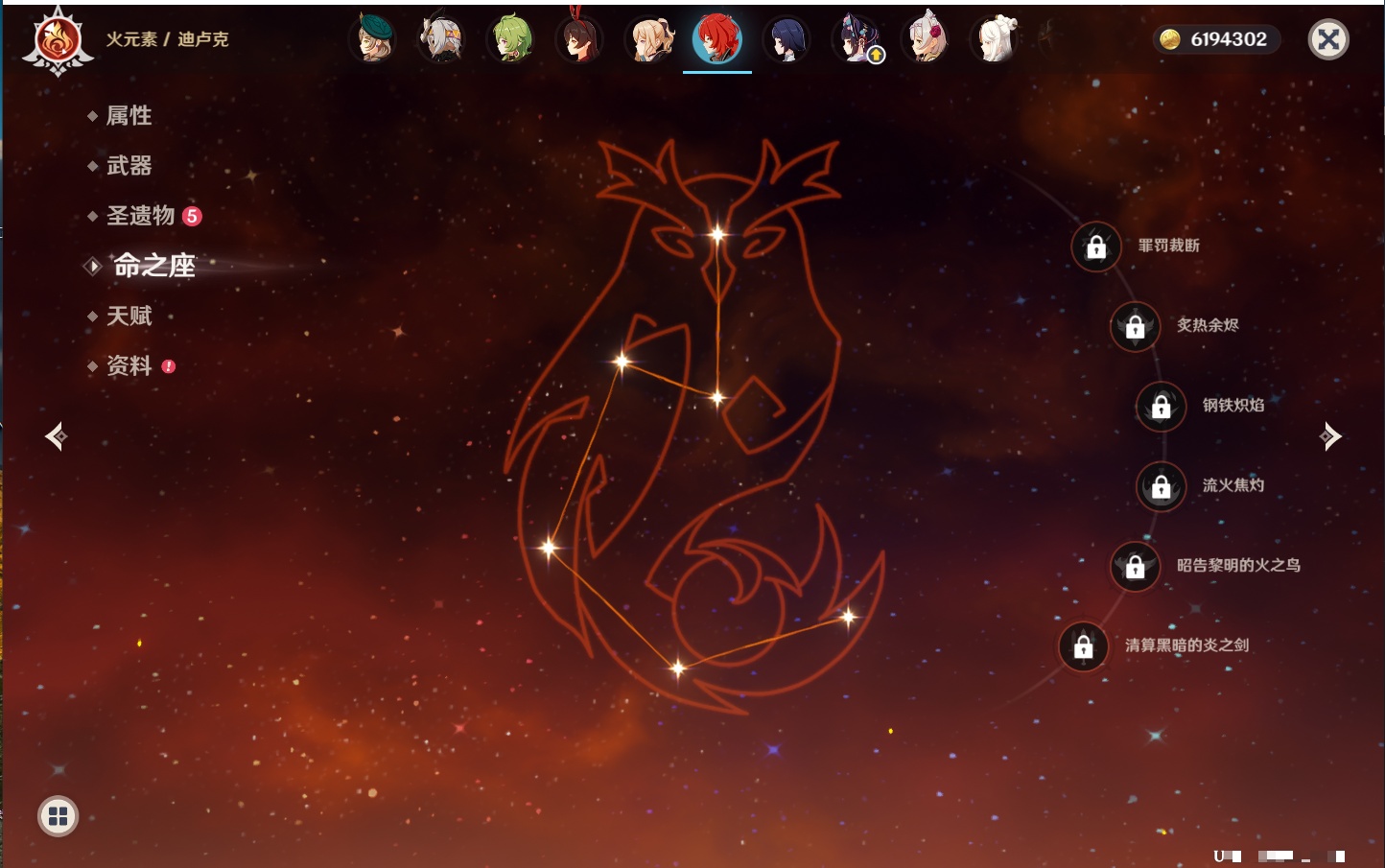Image resolution: width=1385 pixels, height=868 pixels.
Task: Select the character portrait wearing a teal beret
Action: click(373, 39)
